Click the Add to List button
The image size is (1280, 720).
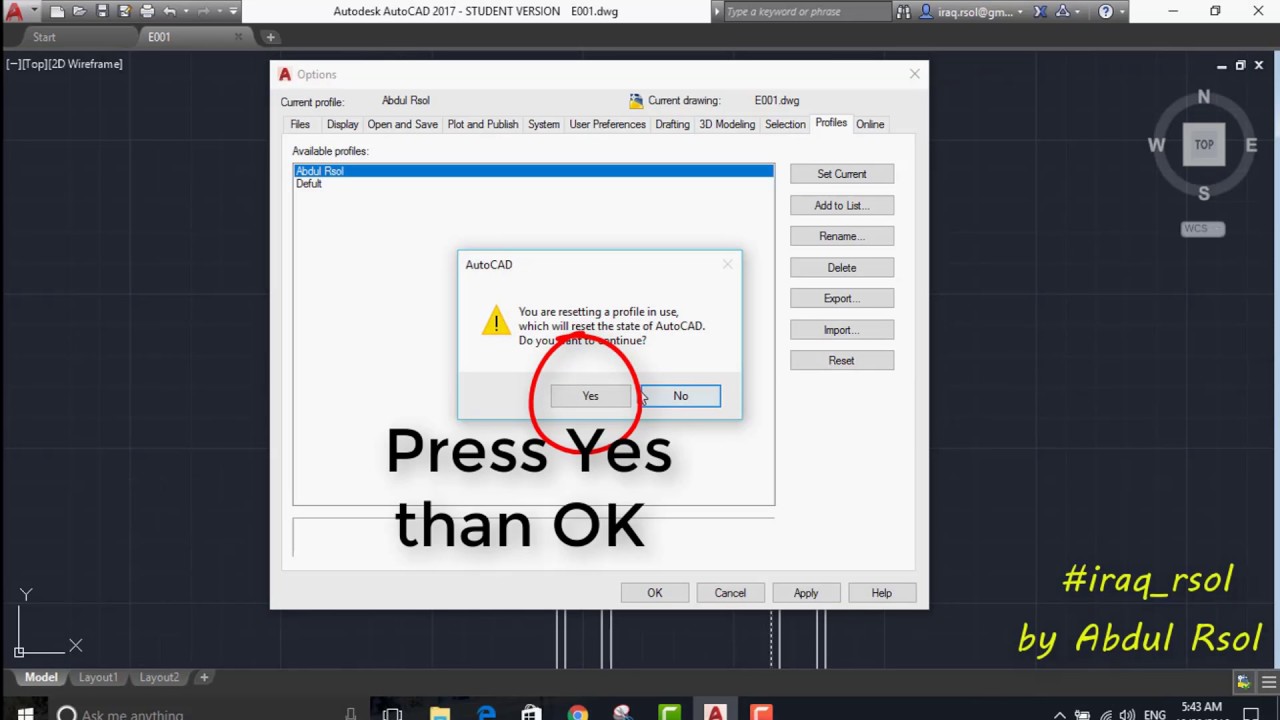click(842, 205)
